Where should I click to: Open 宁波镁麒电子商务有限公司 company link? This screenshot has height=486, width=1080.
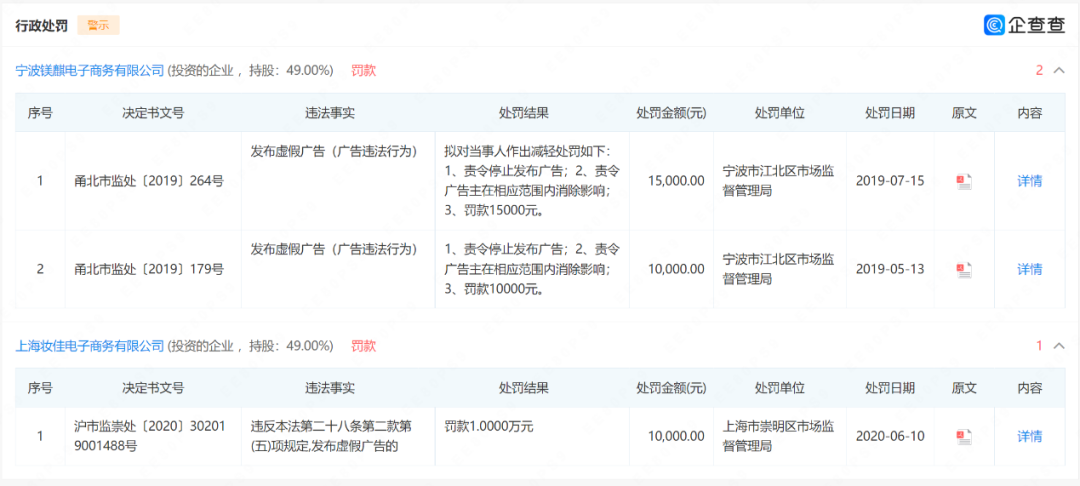pos(90,70)
